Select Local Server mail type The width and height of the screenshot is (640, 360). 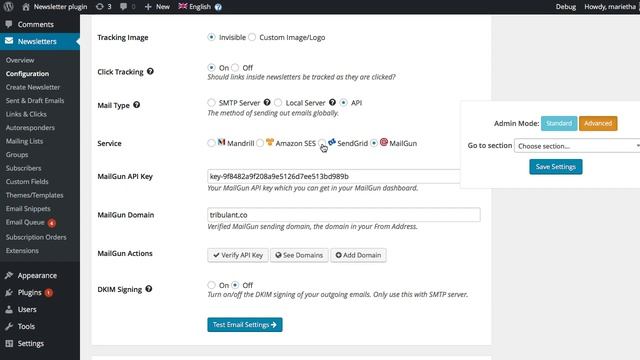pyautogui.click(x=278, y=102)
